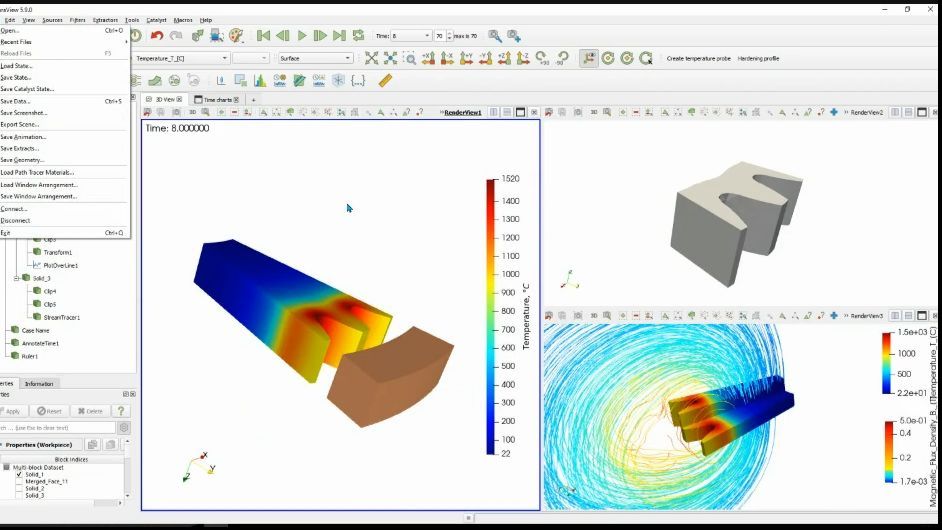Select Save Screenshot menu entry
942x530 pixels.
(x=24, y=113)
